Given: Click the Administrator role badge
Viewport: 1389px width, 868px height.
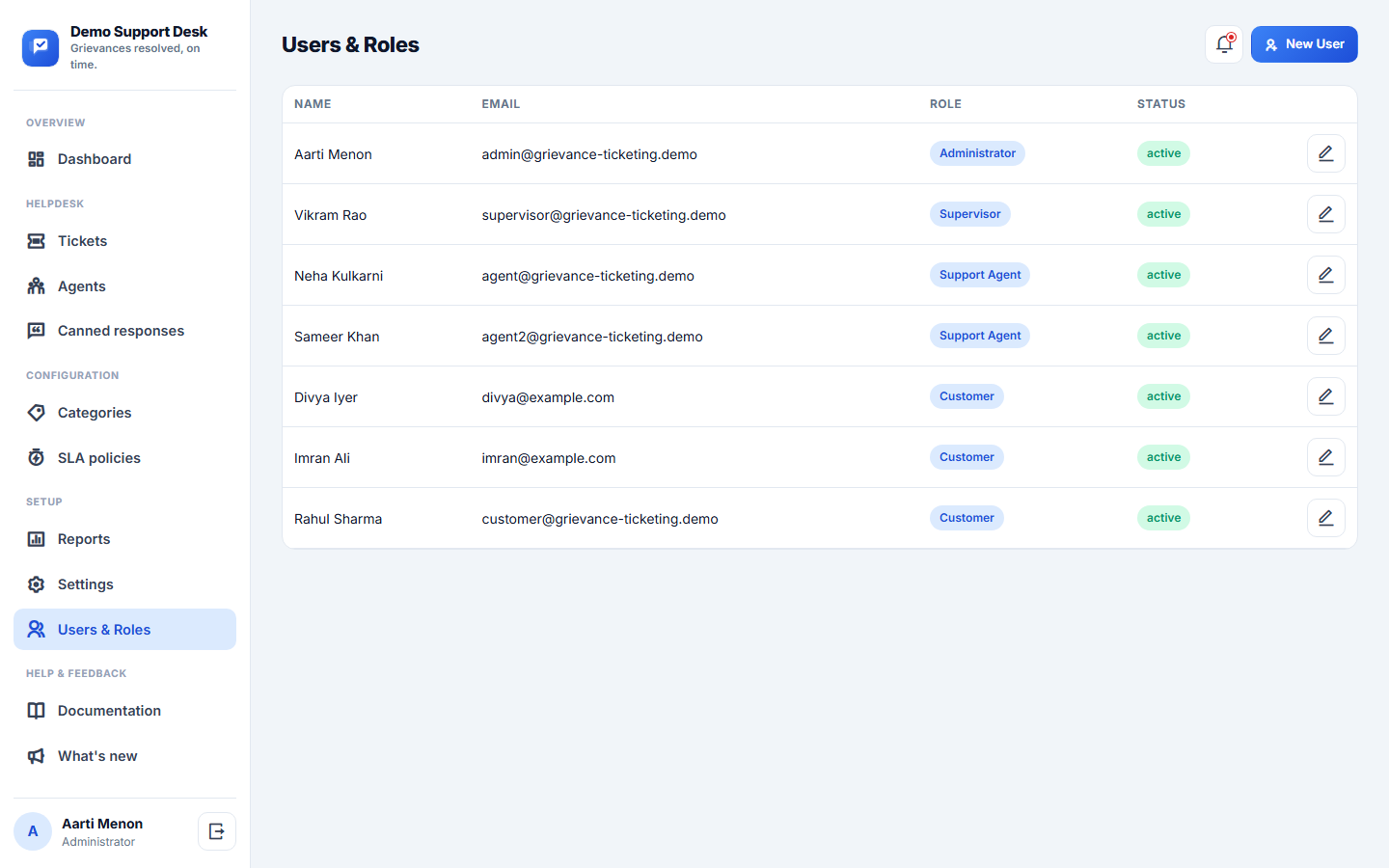Looking at the screenshot, I should (977, 153).
